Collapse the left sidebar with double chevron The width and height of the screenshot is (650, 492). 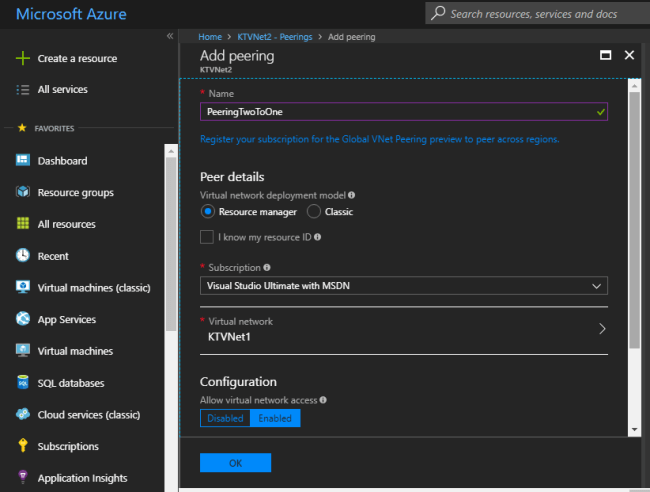point(170,36)
